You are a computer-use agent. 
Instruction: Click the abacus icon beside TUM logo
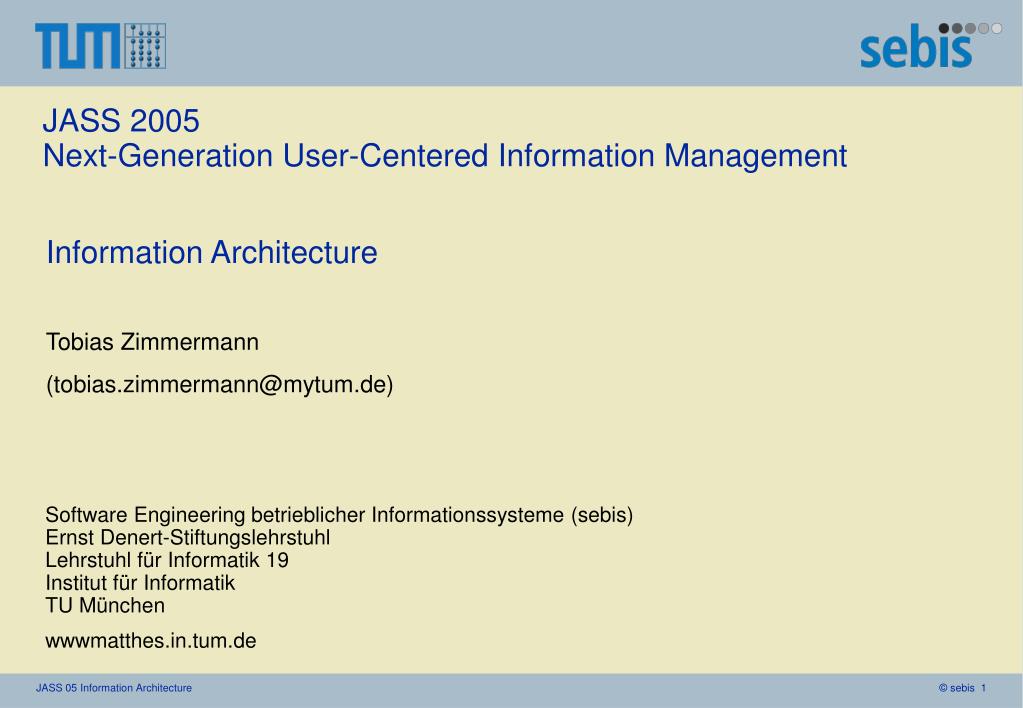click(x=145, y=46)
